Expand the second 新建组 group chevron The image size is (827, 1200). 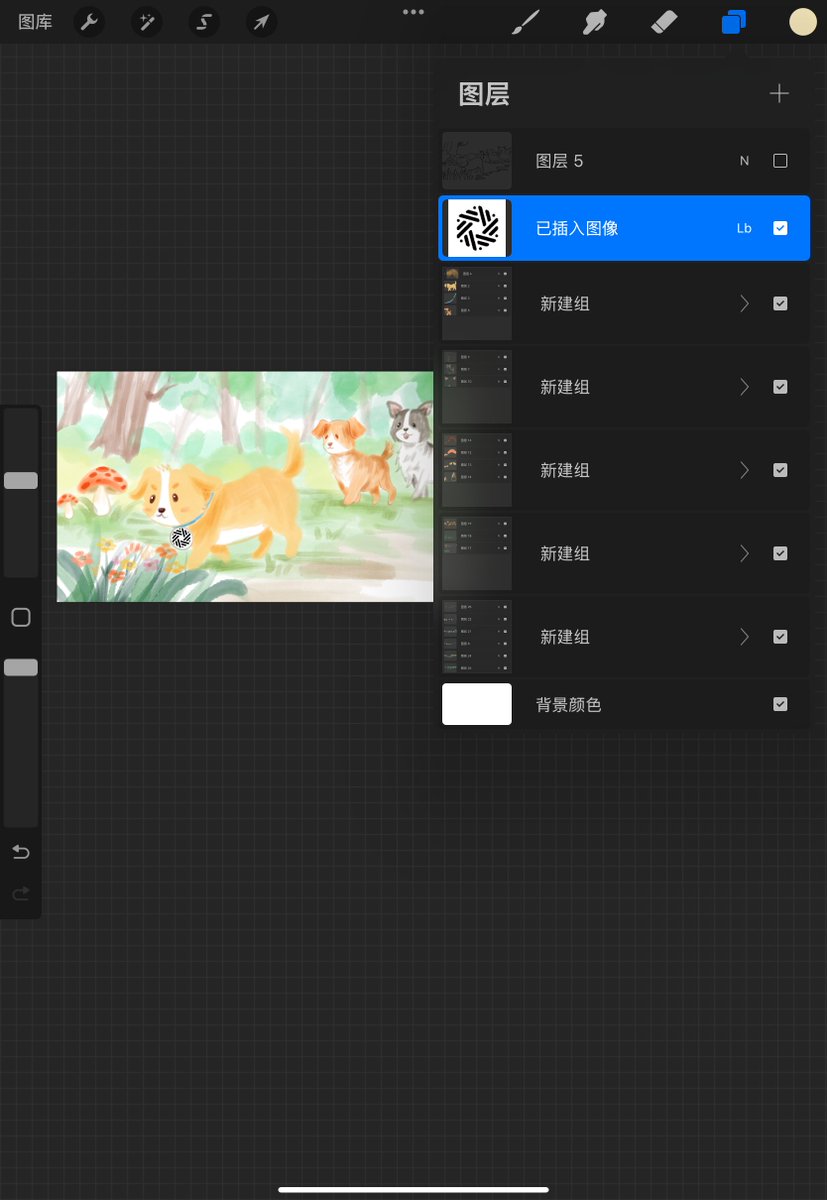coord(744,387)
